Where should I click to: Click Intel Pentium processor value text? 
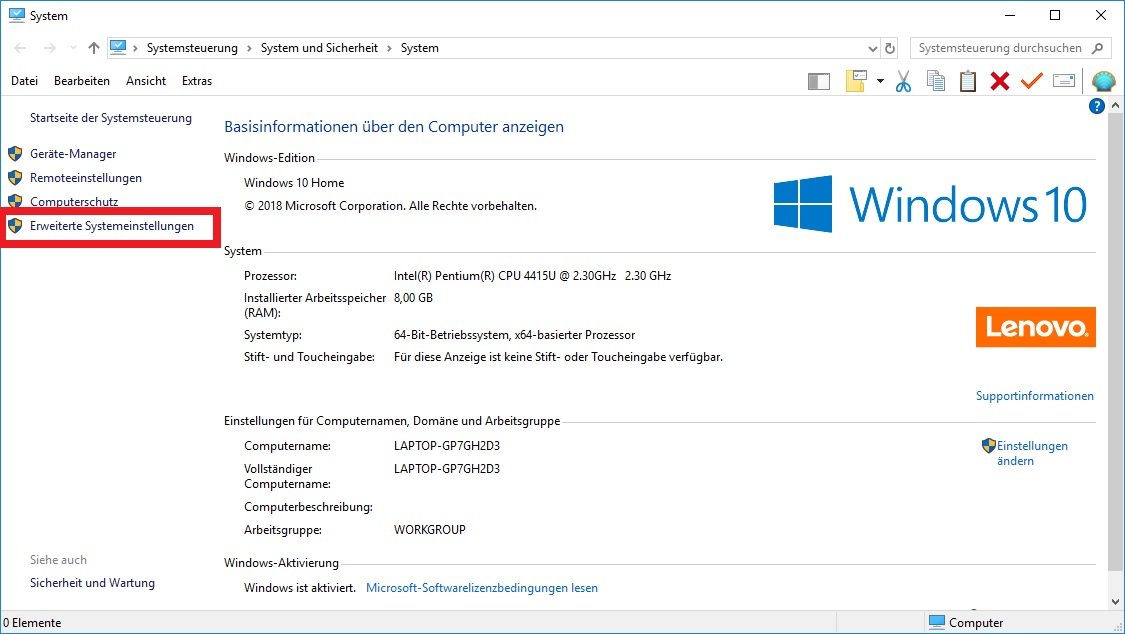pos(532,275)
